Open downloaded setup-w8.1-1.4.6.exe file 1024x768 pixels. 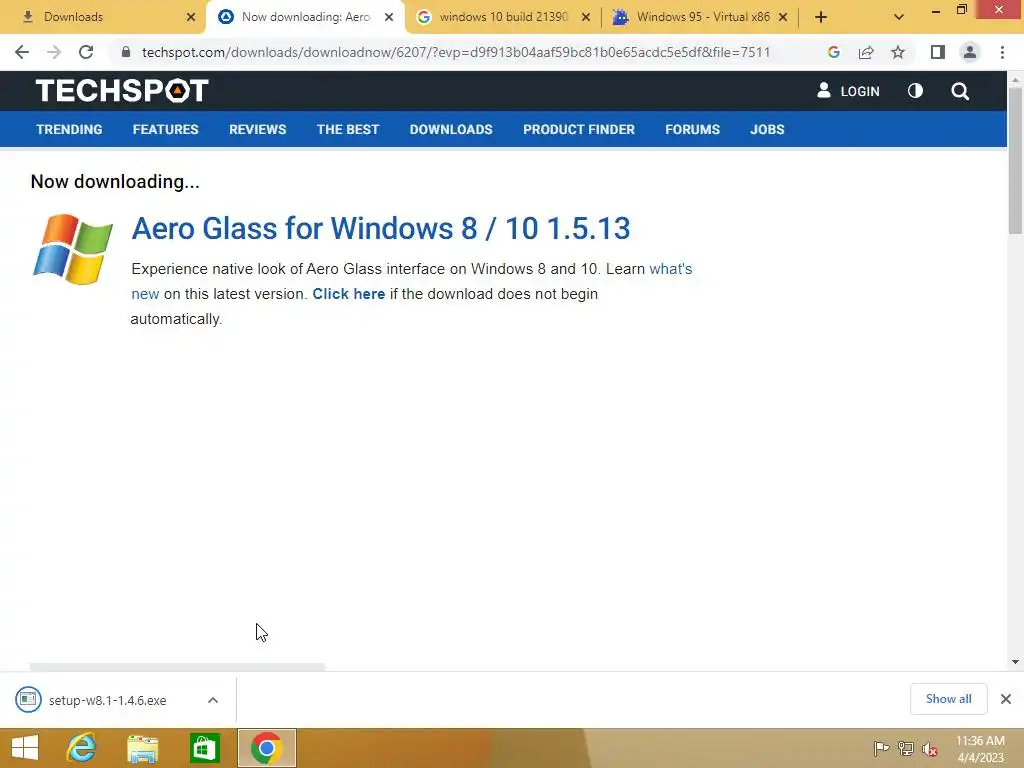[108, 700]
